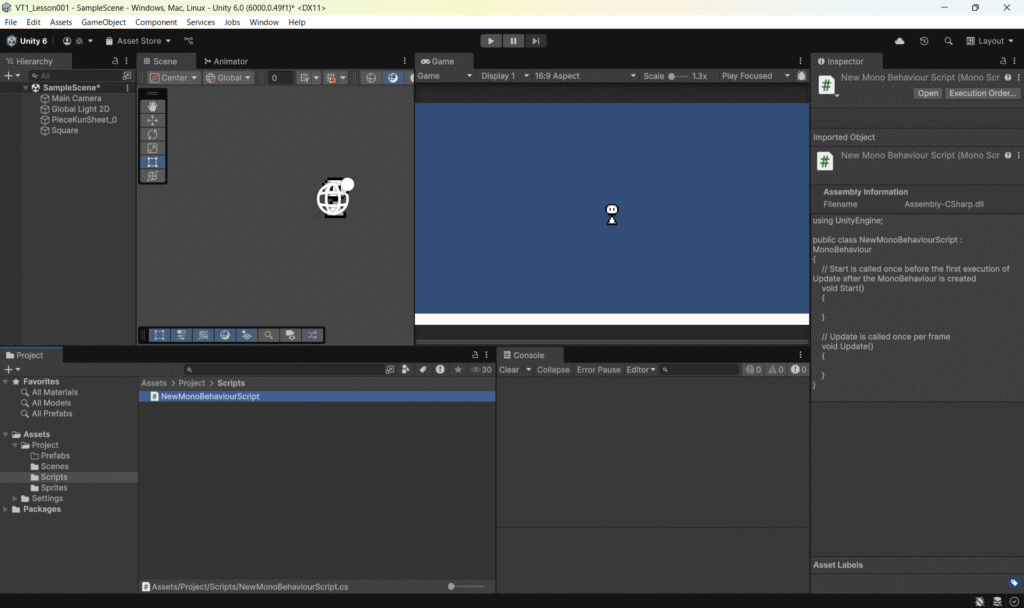
Task: Toggle Collapse in Console
Action: 553,370
